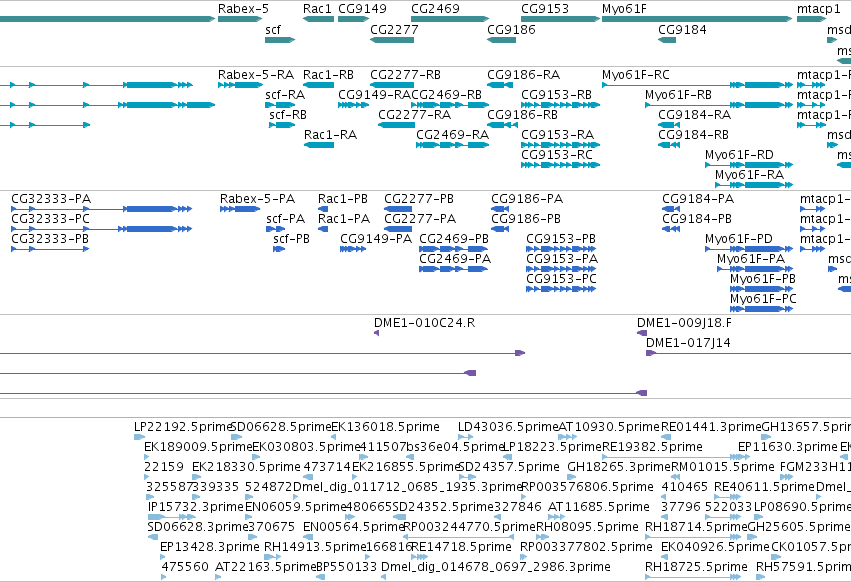This screenshot has width=851, height=582.
Task: Click the Myo61F-RD transcript label
Action: [739, 155]
